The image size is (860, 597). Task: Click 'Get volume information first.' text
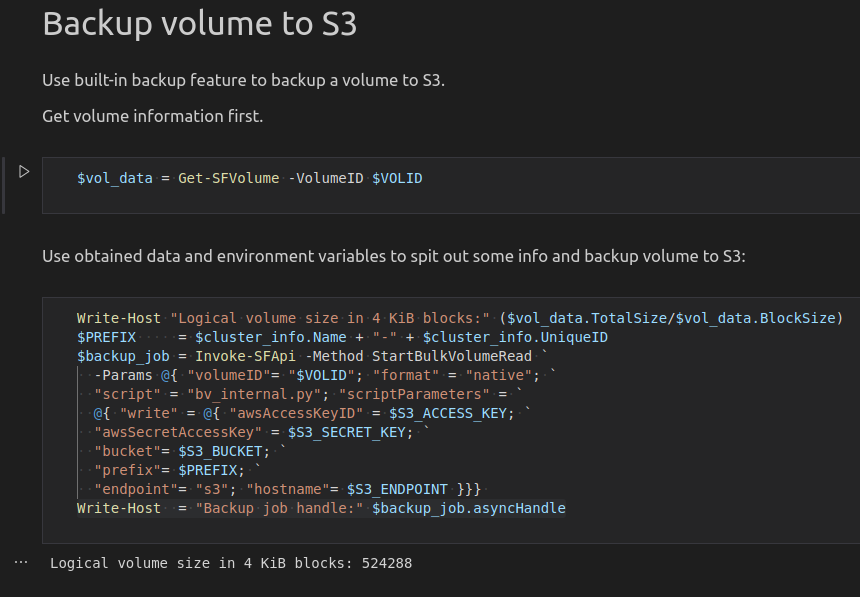coord(152,116)
